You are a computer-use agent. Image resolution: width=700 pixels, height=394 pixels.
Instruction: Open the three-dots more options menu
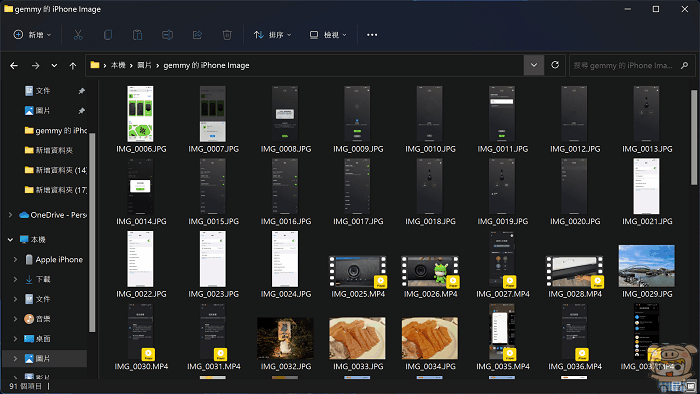pos(372,35)
